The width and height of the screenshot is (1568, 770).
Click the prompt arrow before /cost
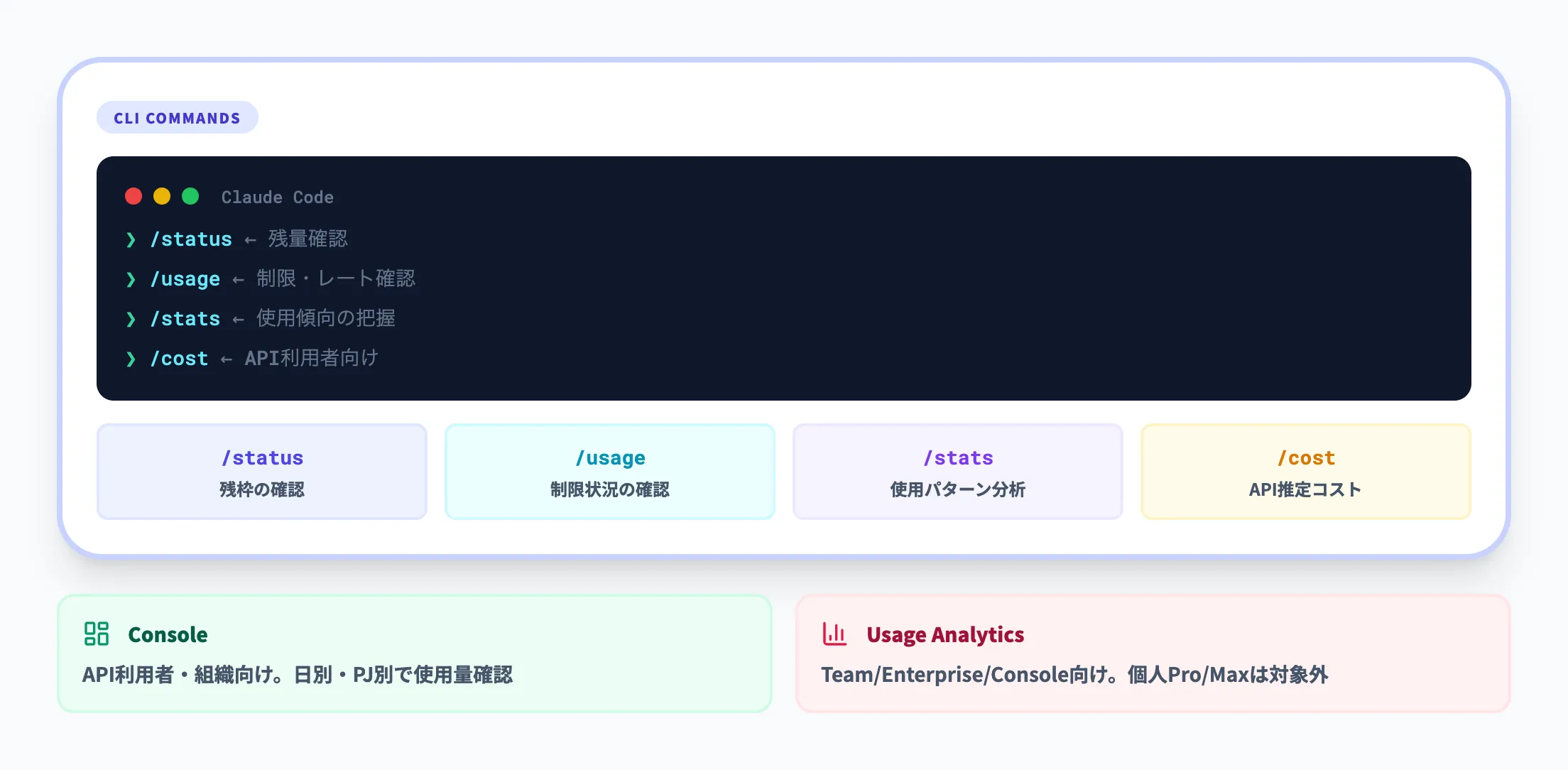(131, 359)
